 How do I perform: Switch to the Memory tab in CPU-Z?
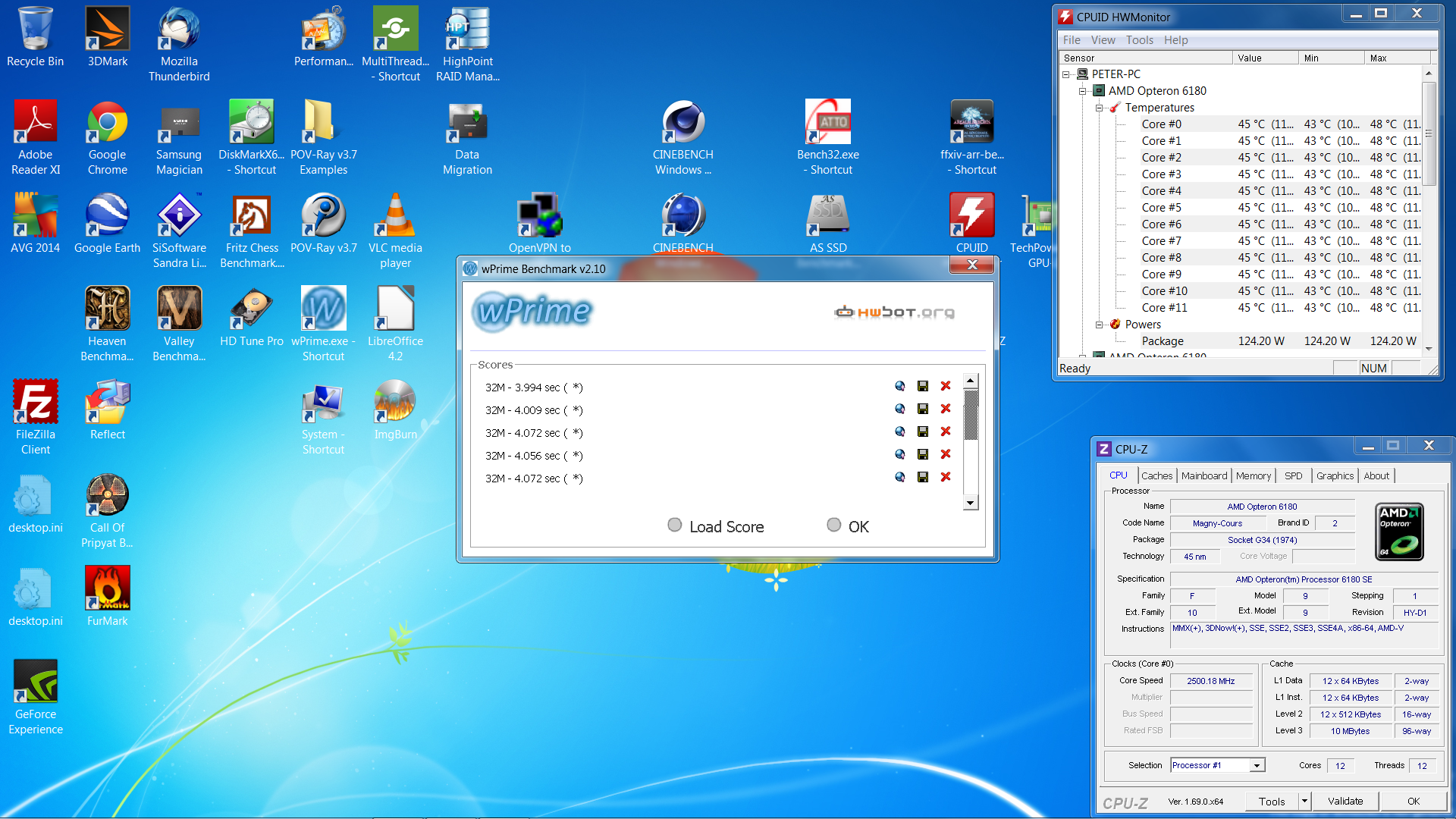coord(1253,476)
